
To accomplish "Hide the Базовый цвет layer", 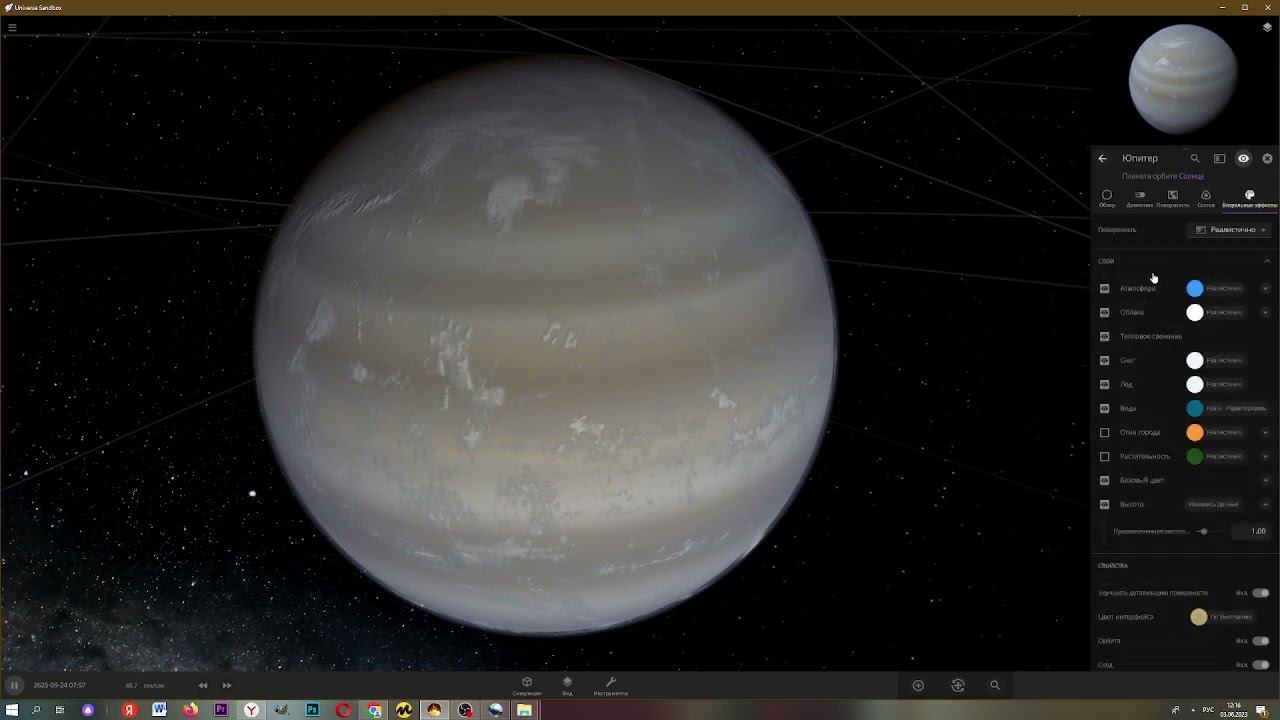I will tap(1105, 480).
